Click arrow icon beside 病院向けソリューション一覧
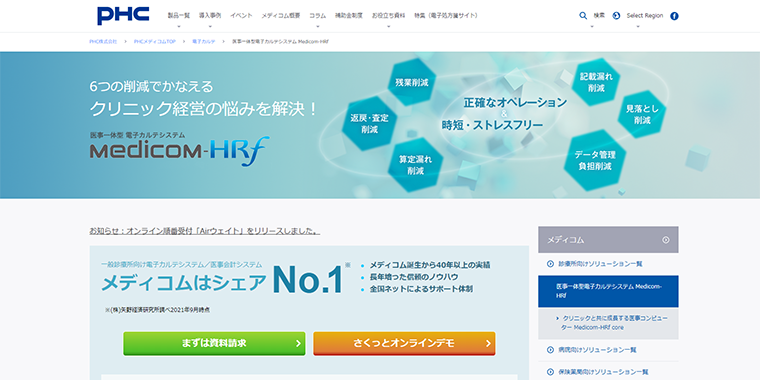 550,349
